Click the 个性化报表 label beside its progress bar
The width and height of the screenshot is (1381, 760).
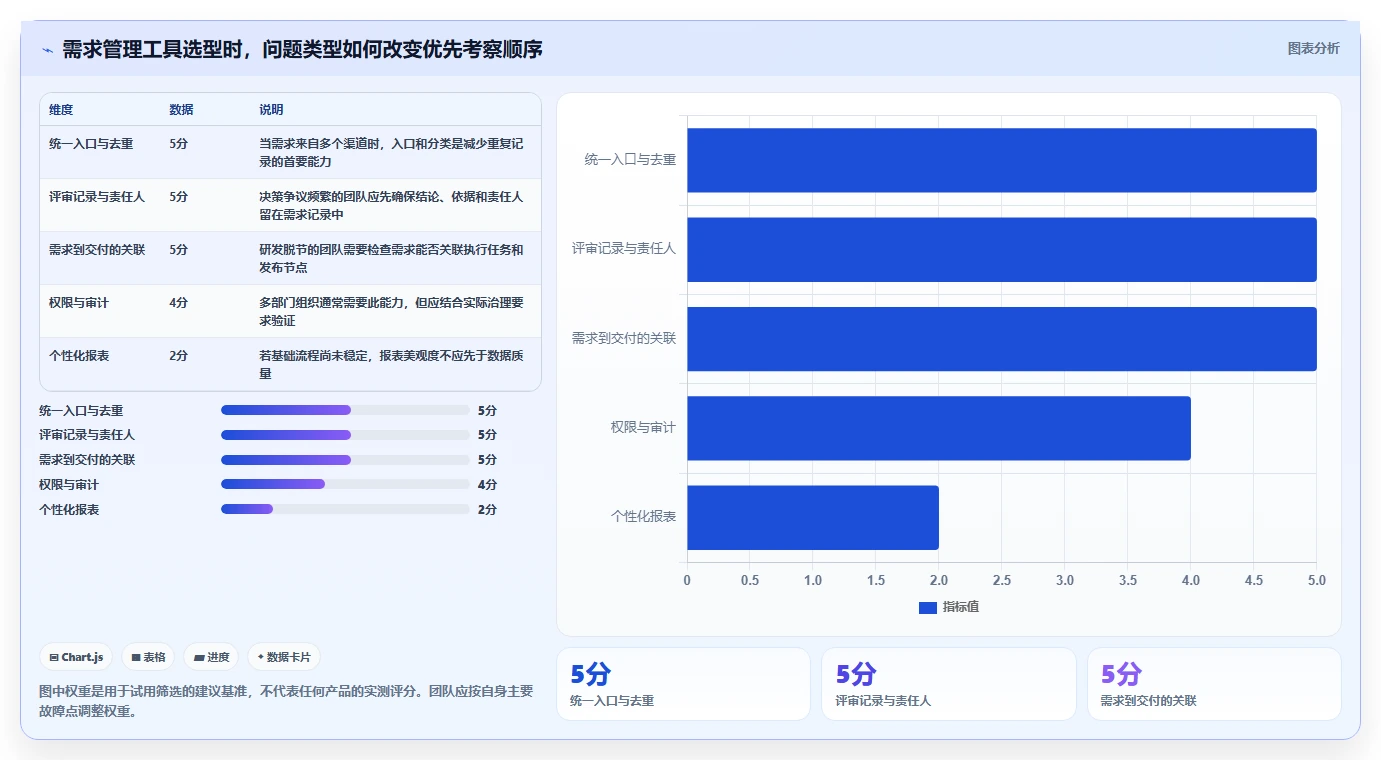(x=69, y=509)
